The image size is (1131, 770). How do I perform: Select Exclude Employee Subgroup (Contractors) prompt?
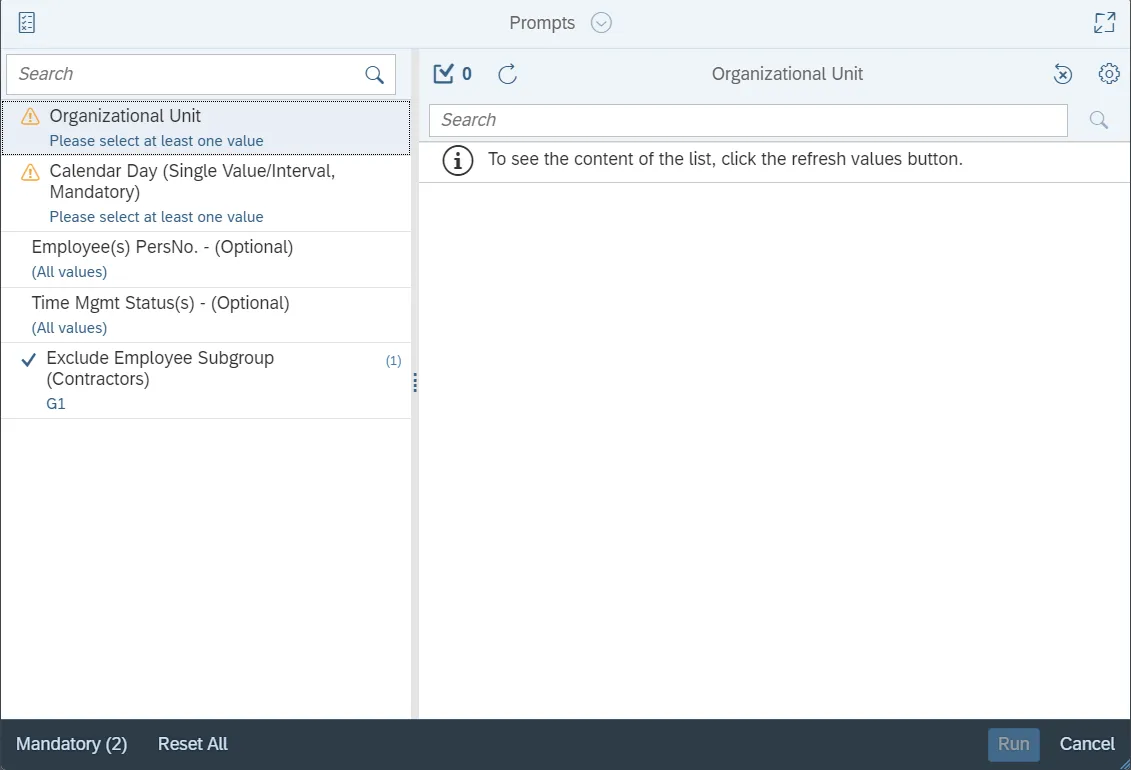coord(206,380)
